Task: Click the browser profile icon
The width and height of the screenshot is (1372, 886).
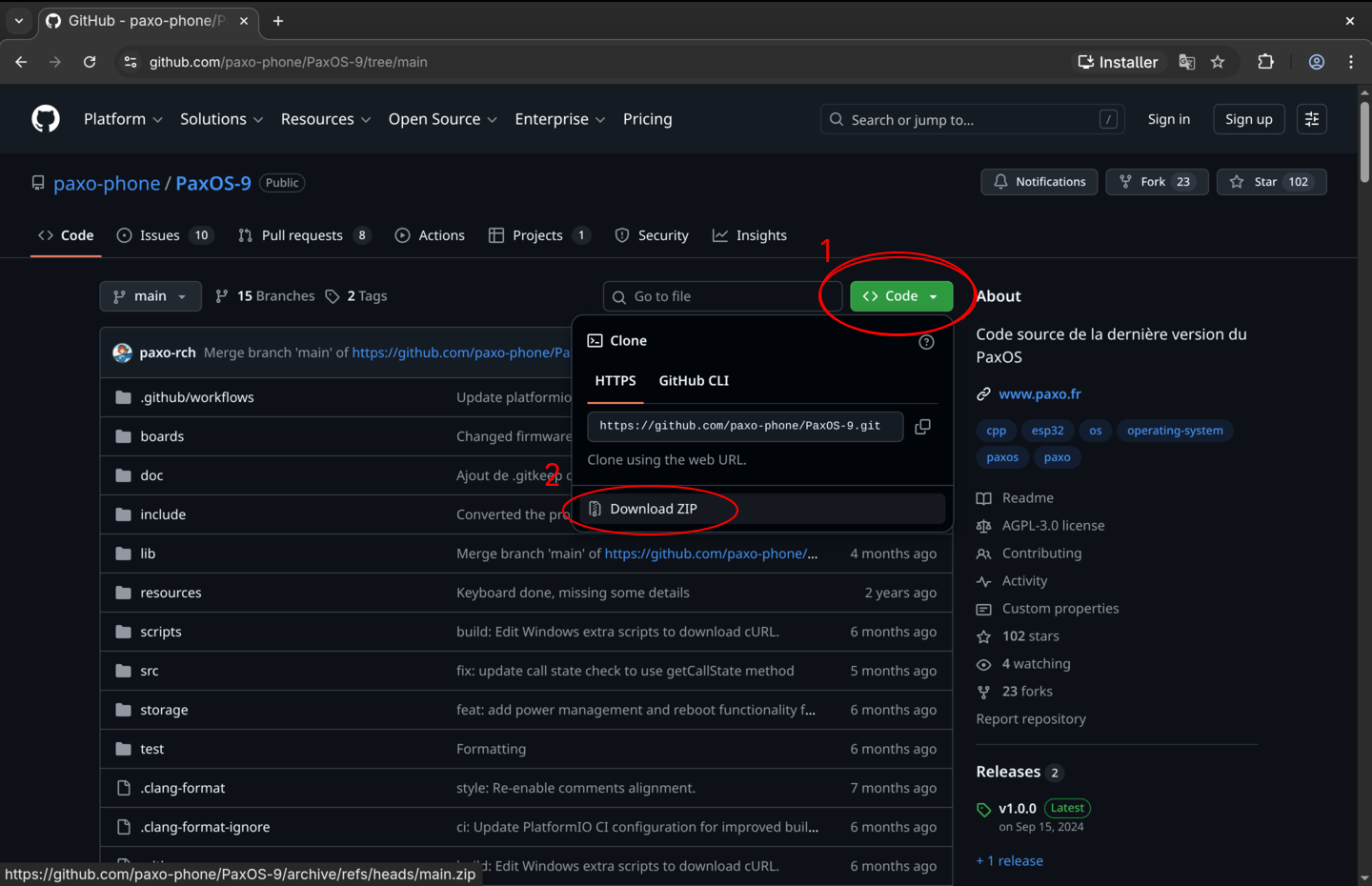Action: coord(1317,61)
